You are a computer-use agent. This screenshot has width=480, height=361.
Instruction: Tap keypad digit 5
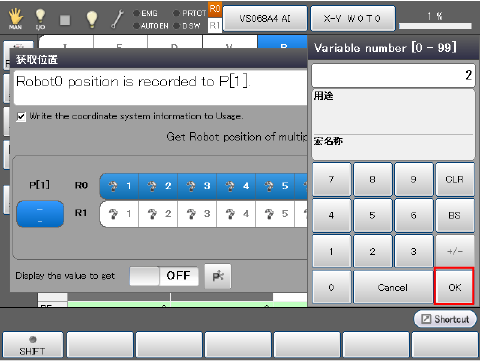(x=373, y=215)
